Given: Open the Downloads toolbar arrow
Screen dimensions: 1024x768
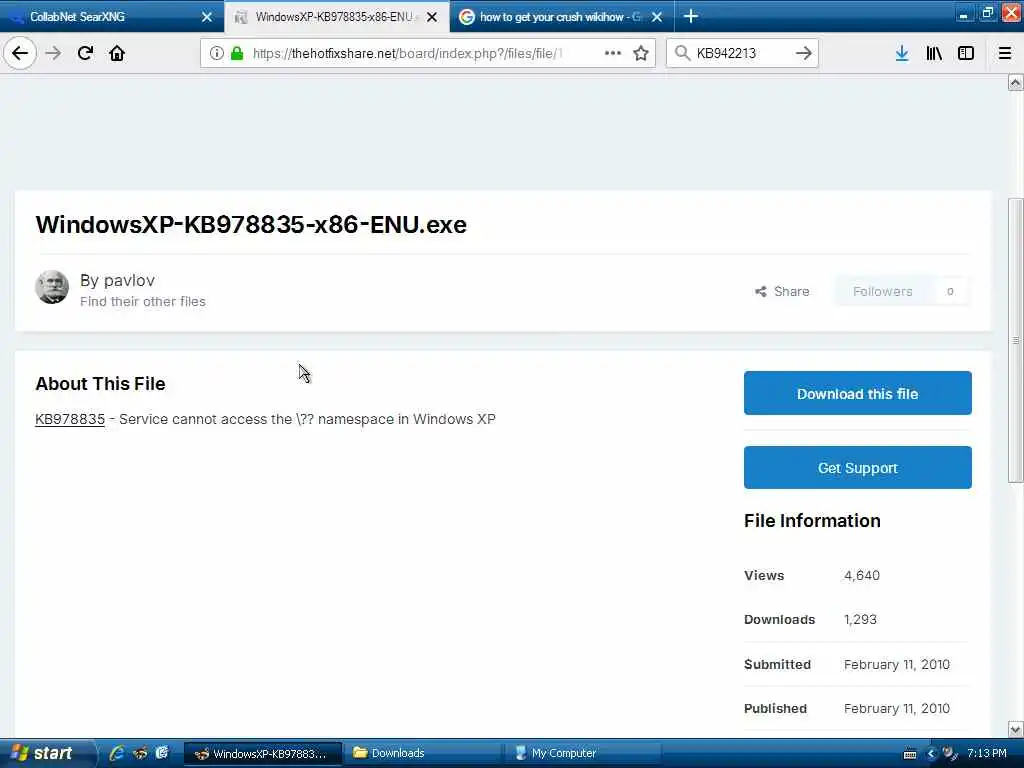Looking at the screenshot, I should [902, 53].
